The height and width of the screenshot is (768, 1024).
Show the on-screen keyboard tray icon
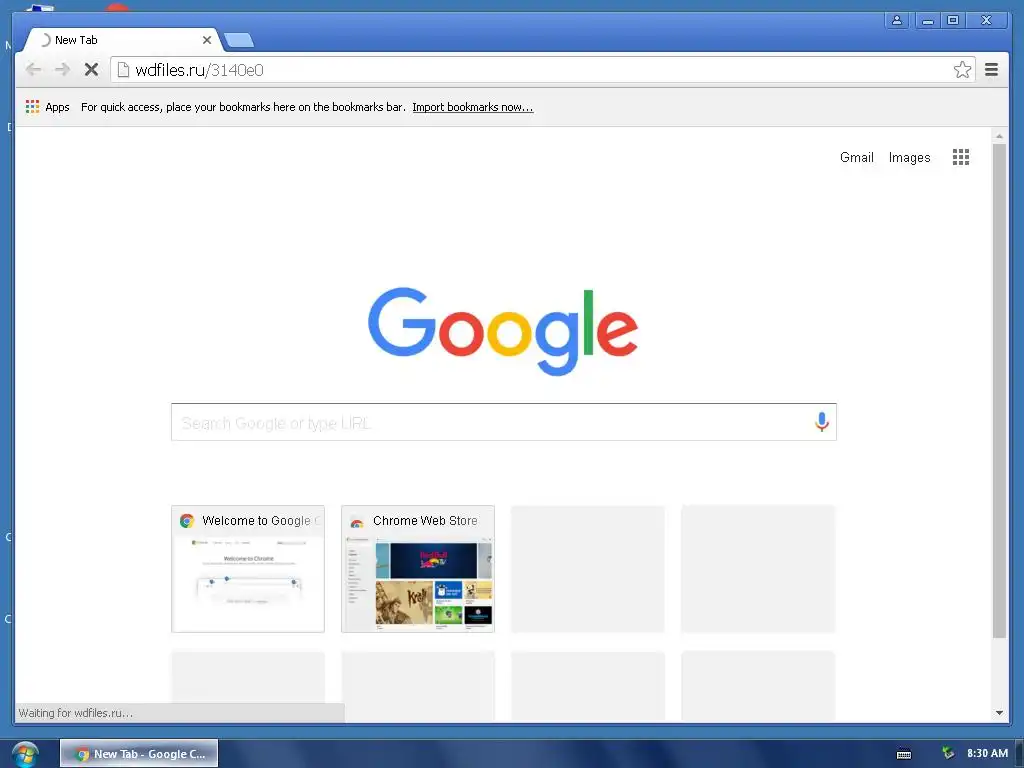click(x=904, y=754)
